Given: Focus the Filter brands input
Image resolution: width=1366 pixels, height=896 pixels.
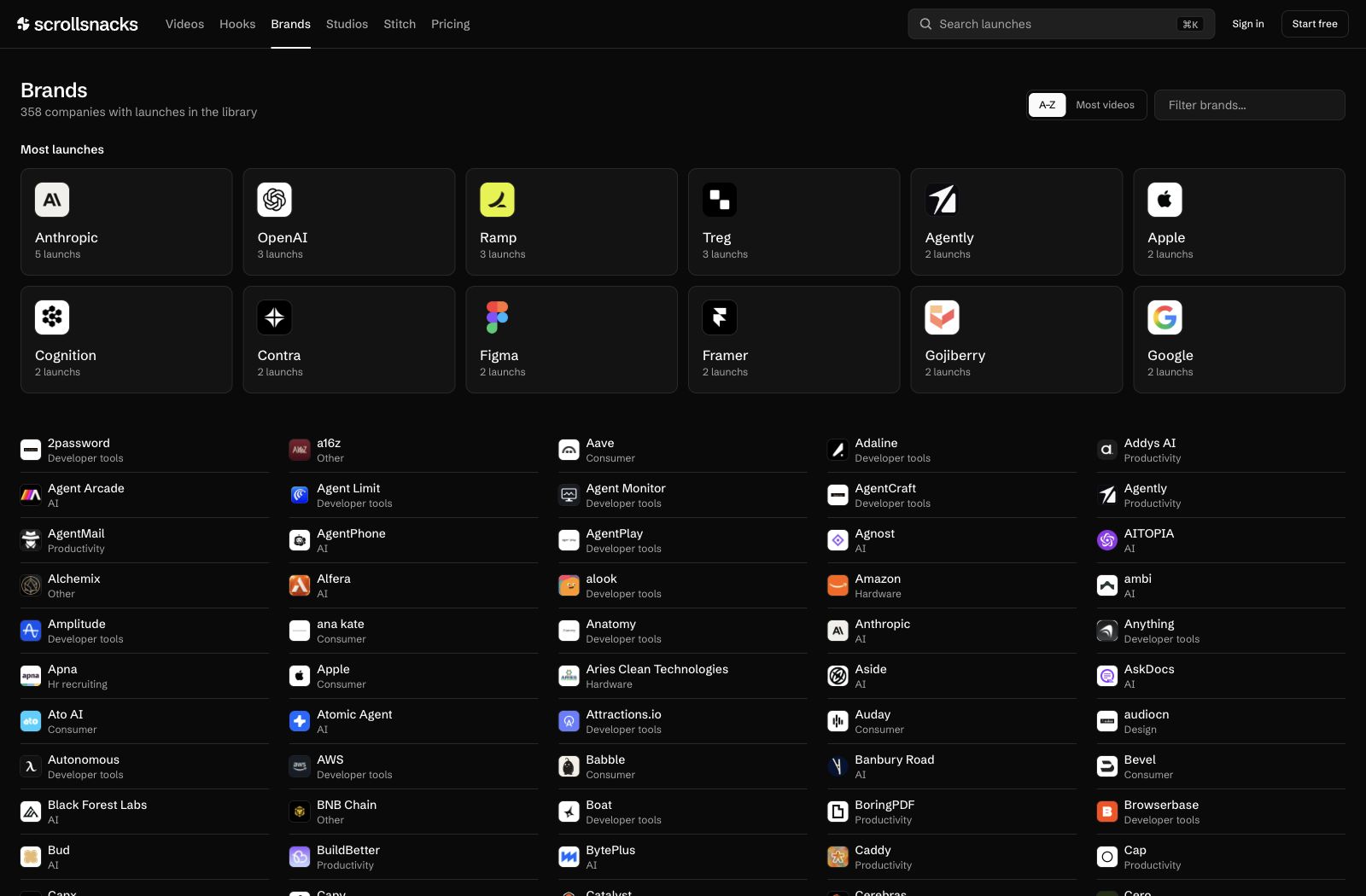Looking at the screenshot, I should pyautogui.click(x=1249, y=105).
